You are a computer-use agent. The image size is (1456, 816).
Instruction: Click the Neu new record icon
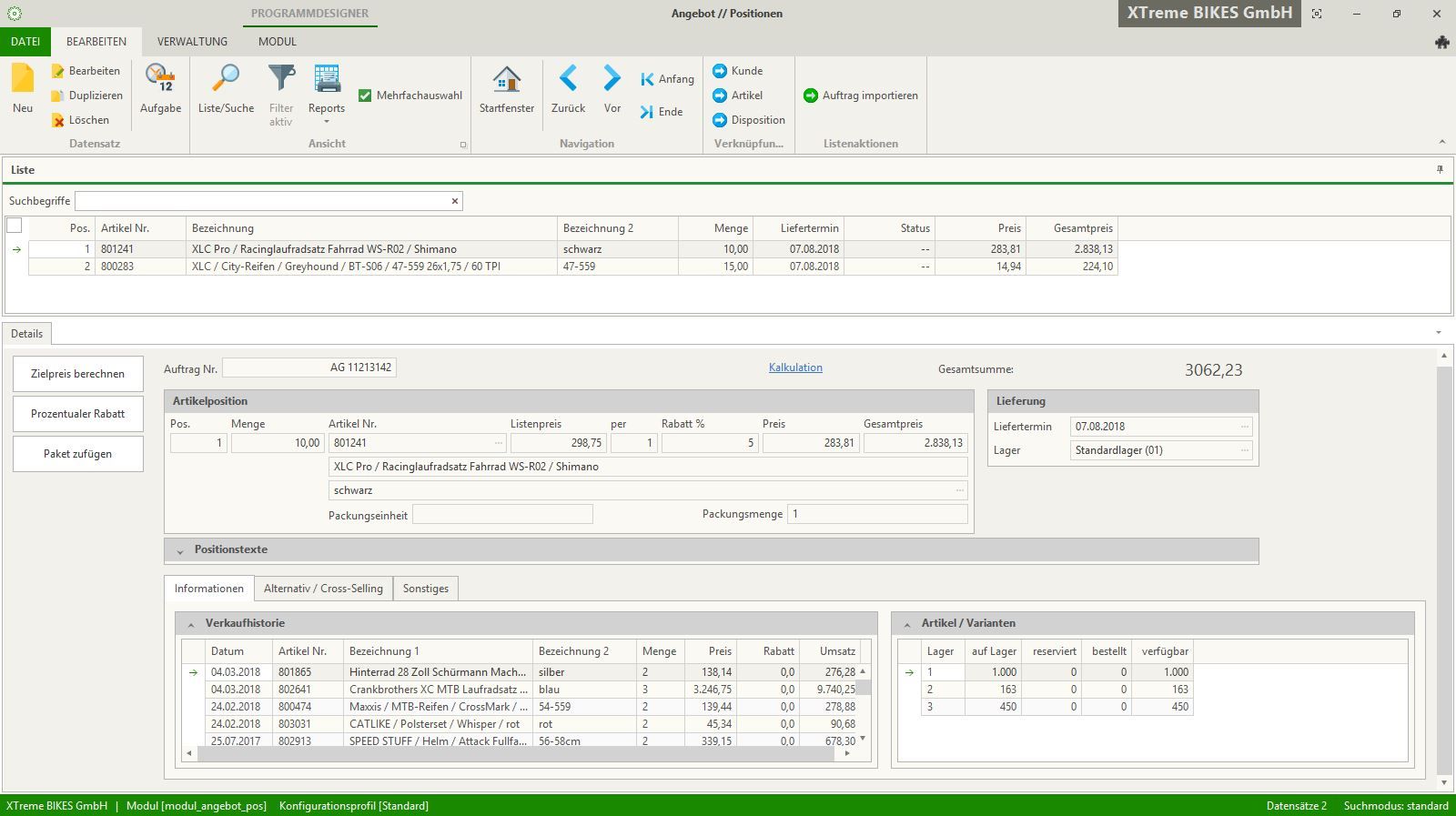[23, 80]
